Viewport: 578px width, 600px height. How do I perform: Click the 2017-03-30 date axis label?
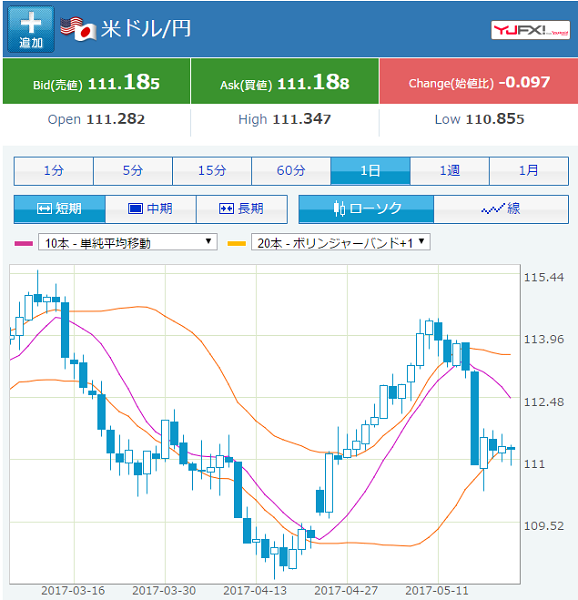point(164,590)
